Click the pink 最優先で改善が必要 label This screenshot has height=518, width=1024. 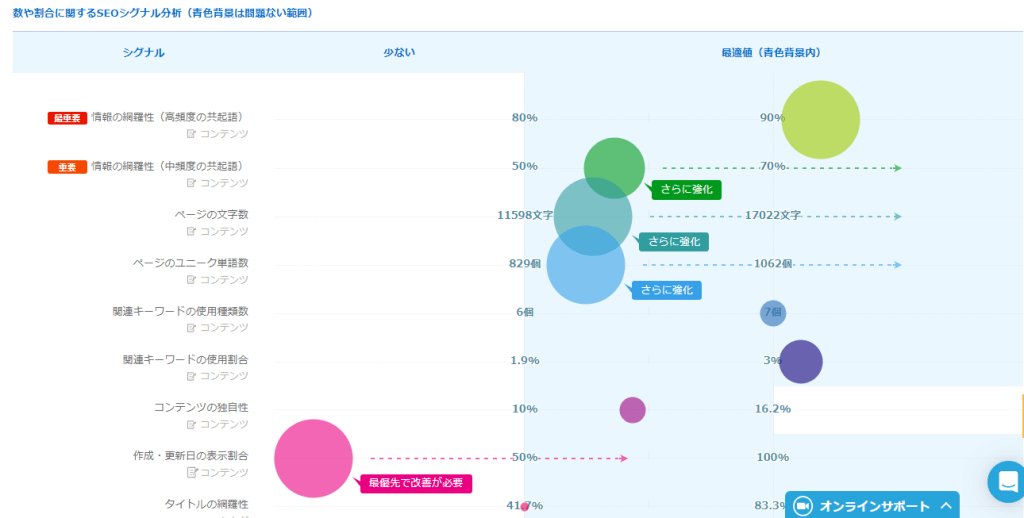[x=415, y=483]
